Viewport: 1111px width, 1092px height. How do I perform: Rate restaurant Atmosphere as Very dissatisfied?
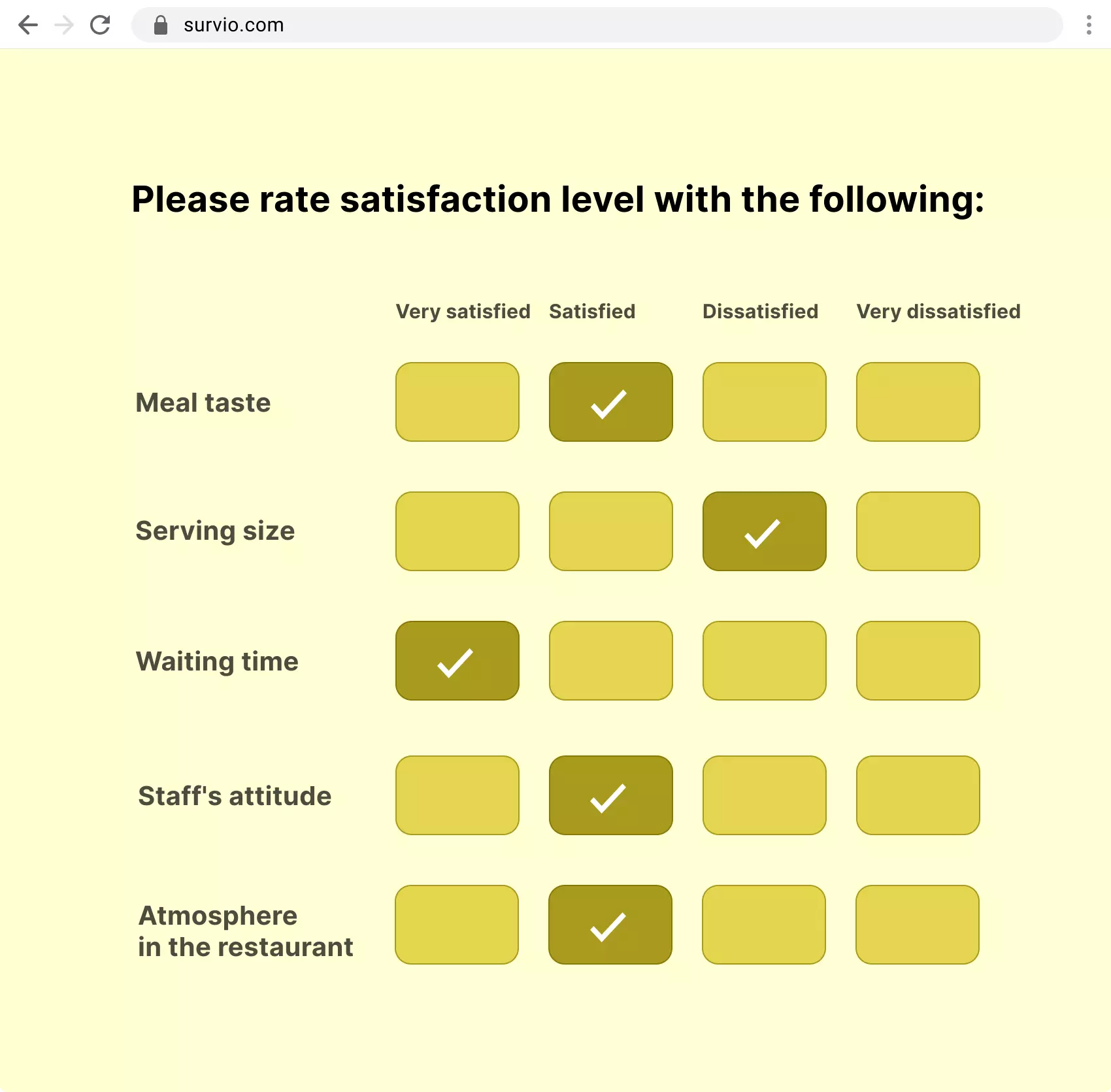pos(917,925)
